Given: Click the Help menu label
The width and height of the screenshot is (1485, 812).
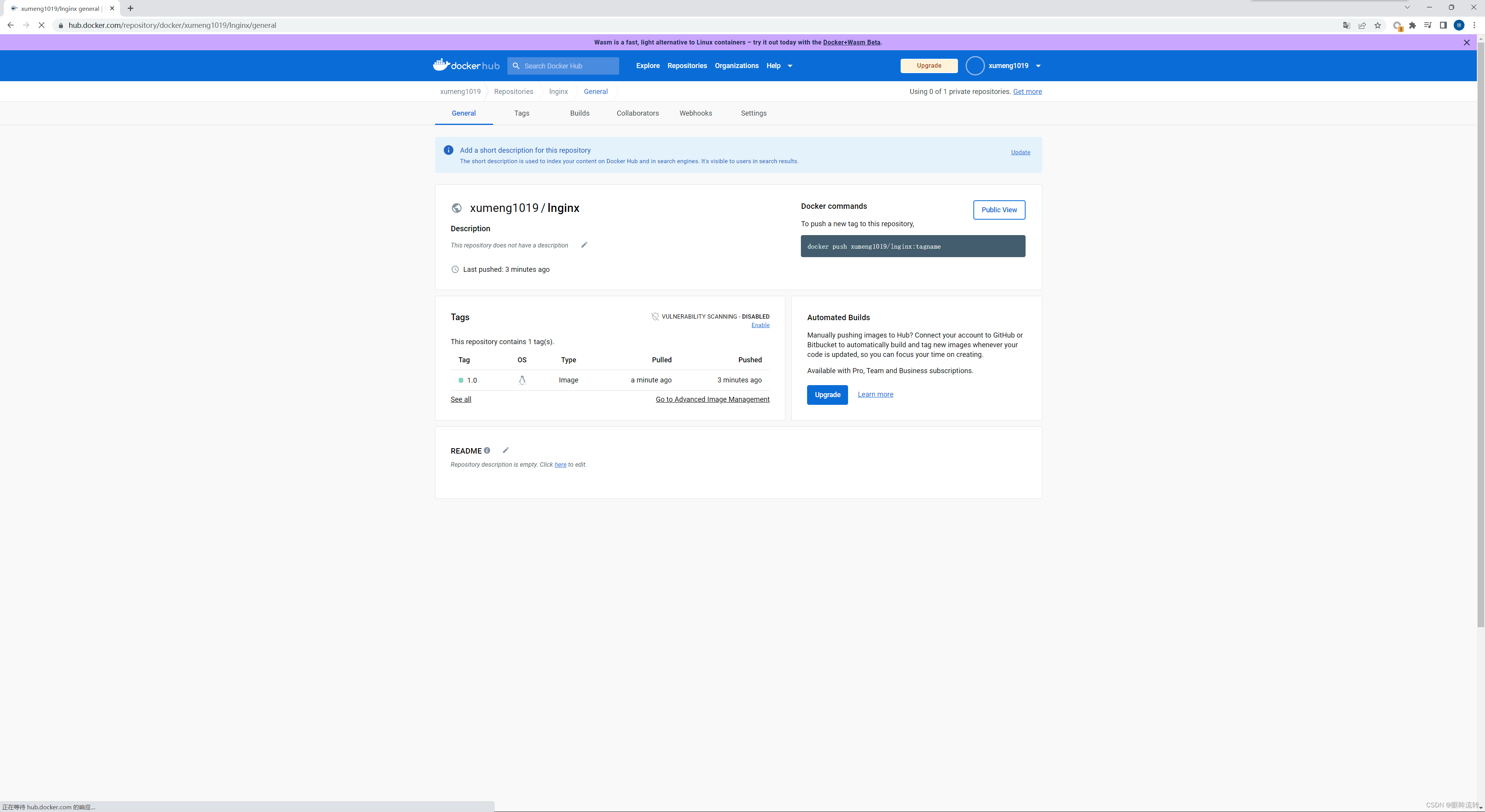Looking at the screenshot, I should [773, 66].
